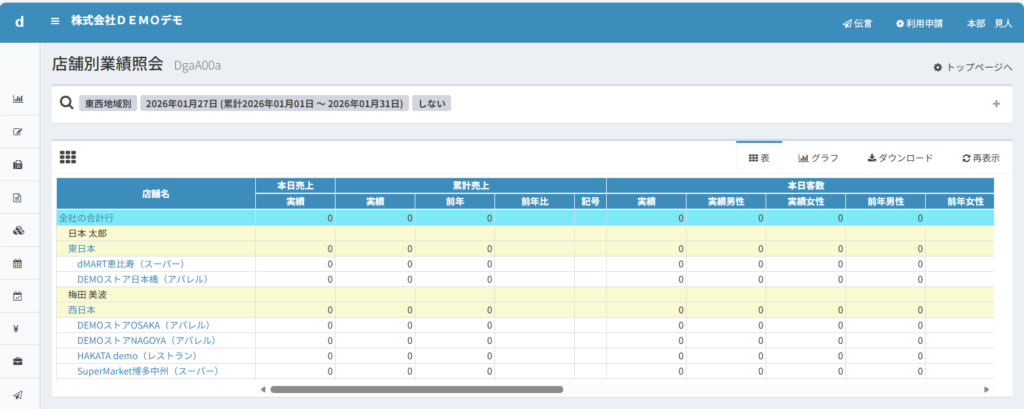Open the pencil edit icon in sidebar
Viewport: 1024px width, 409px height.
point(18,132)
